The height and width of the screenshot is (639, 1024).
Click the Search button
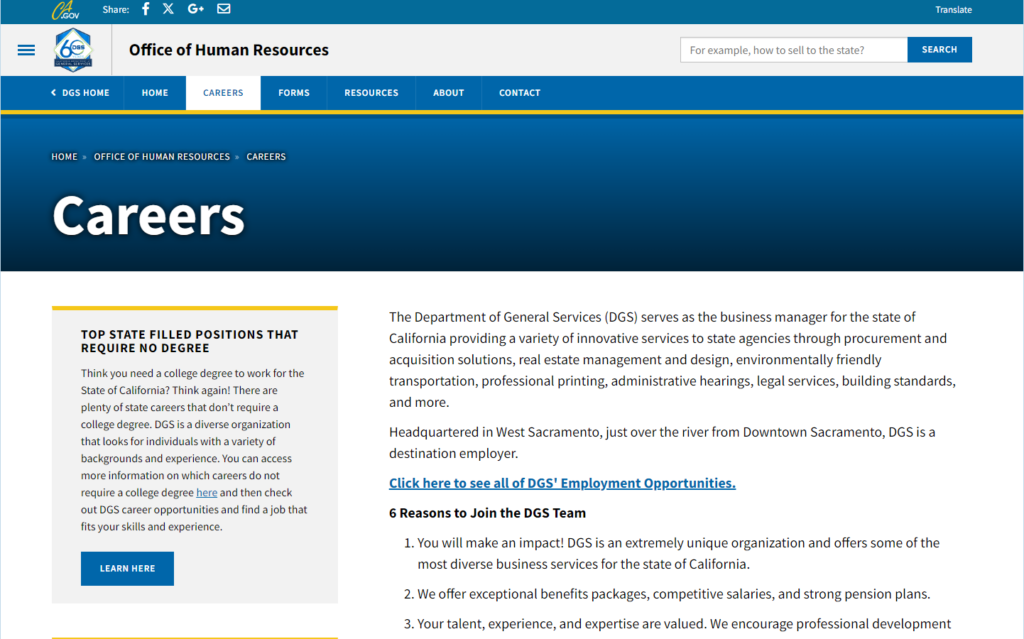(939, 50)
